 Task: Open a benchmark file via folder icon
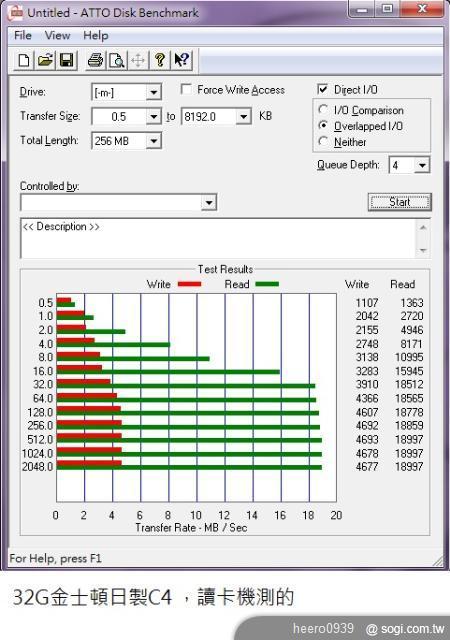[45, 60]
